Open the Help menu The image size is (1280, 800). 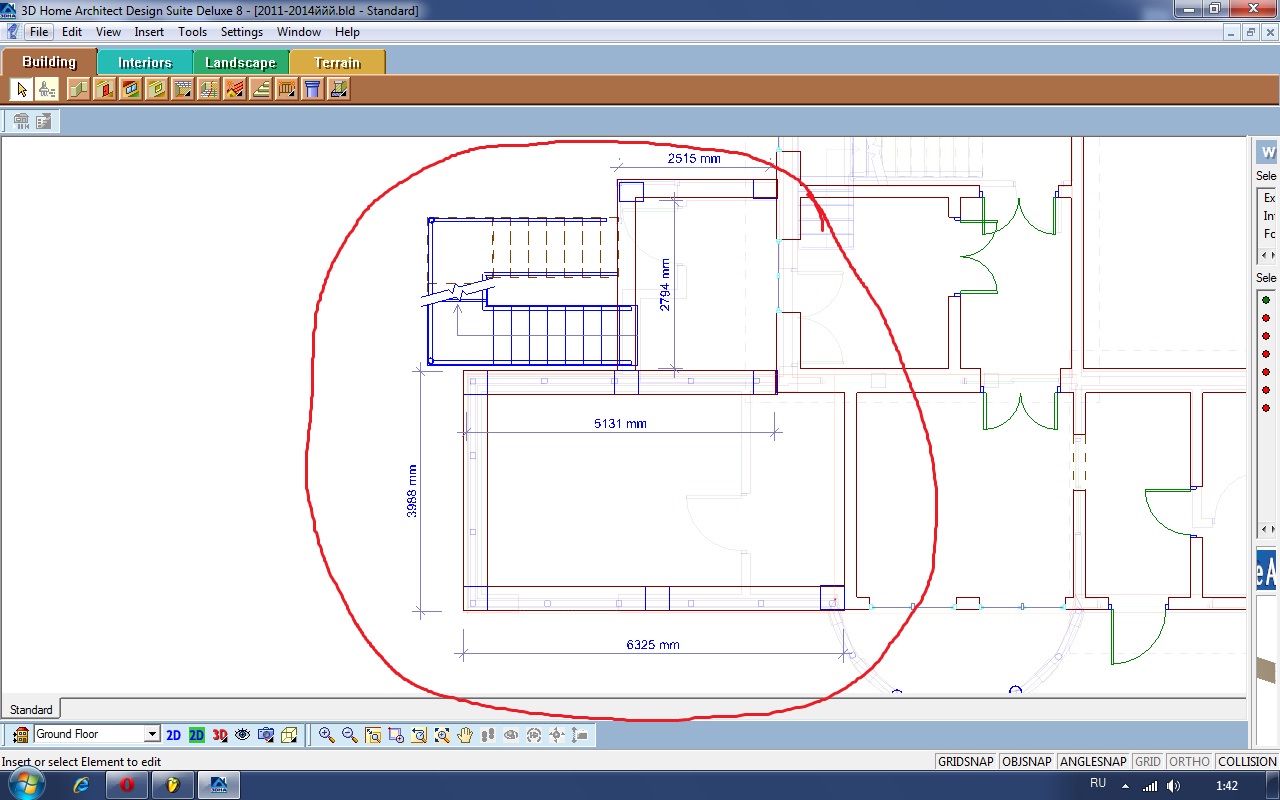pos(347,32)
